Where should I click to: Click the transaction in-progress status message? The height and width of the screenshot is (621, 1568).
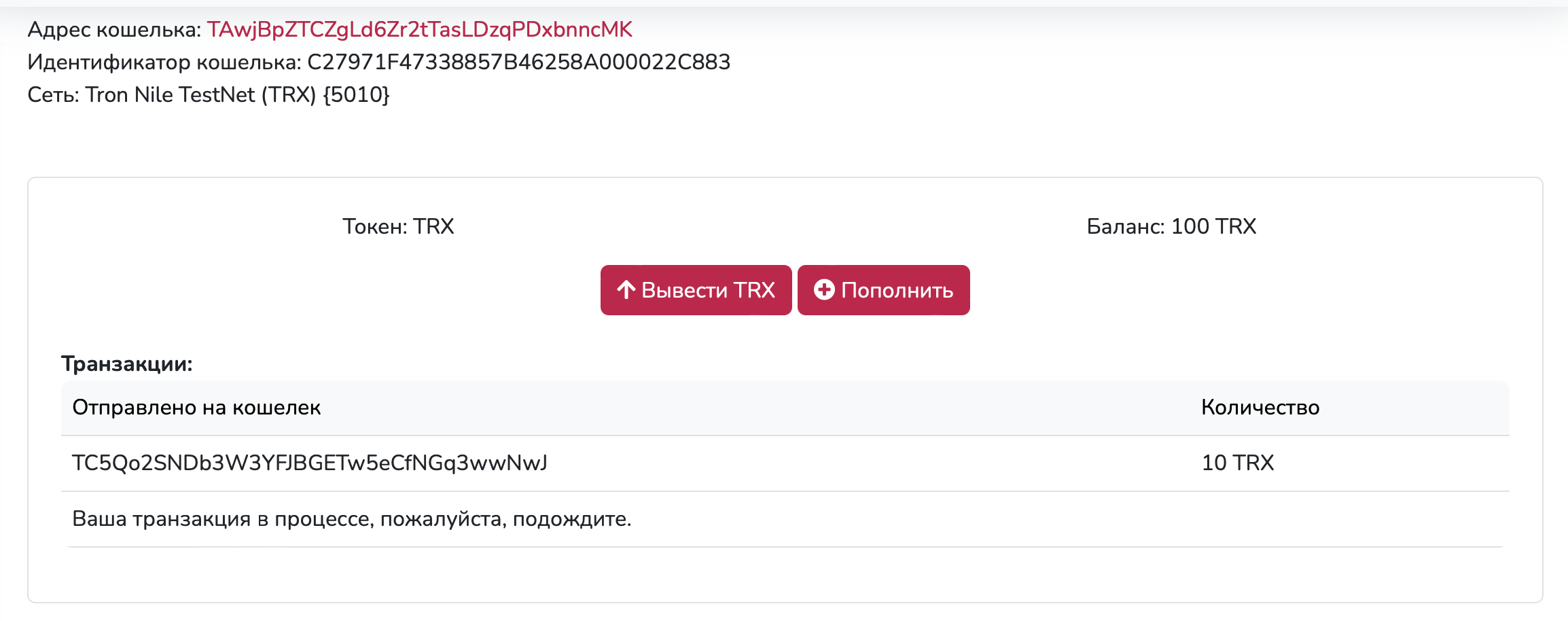[352, 519]
